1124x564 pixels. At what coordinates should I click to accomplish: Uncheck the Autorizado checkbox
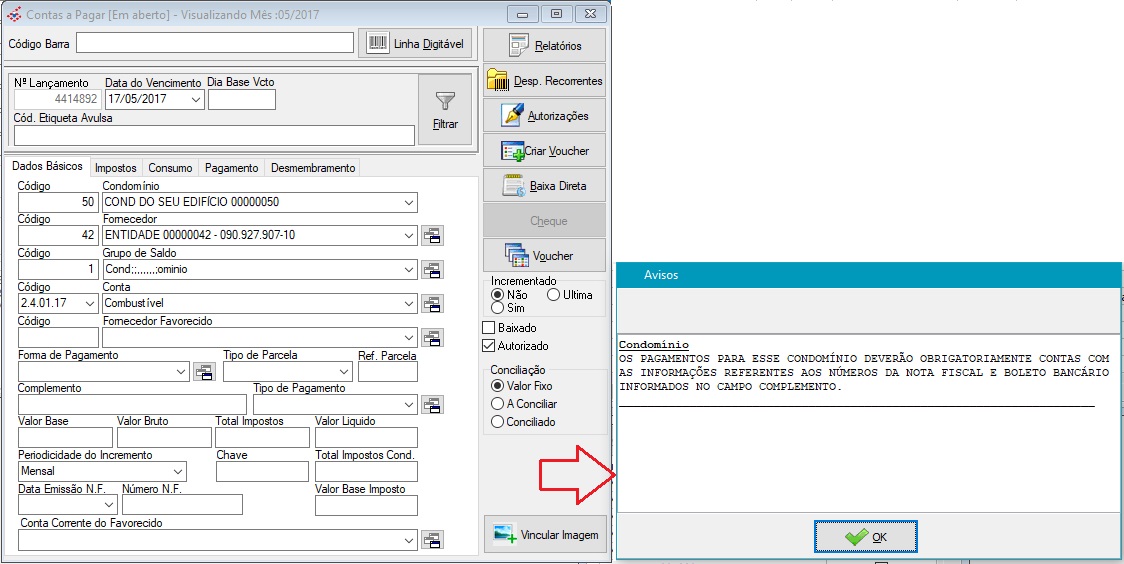point(489,346)
